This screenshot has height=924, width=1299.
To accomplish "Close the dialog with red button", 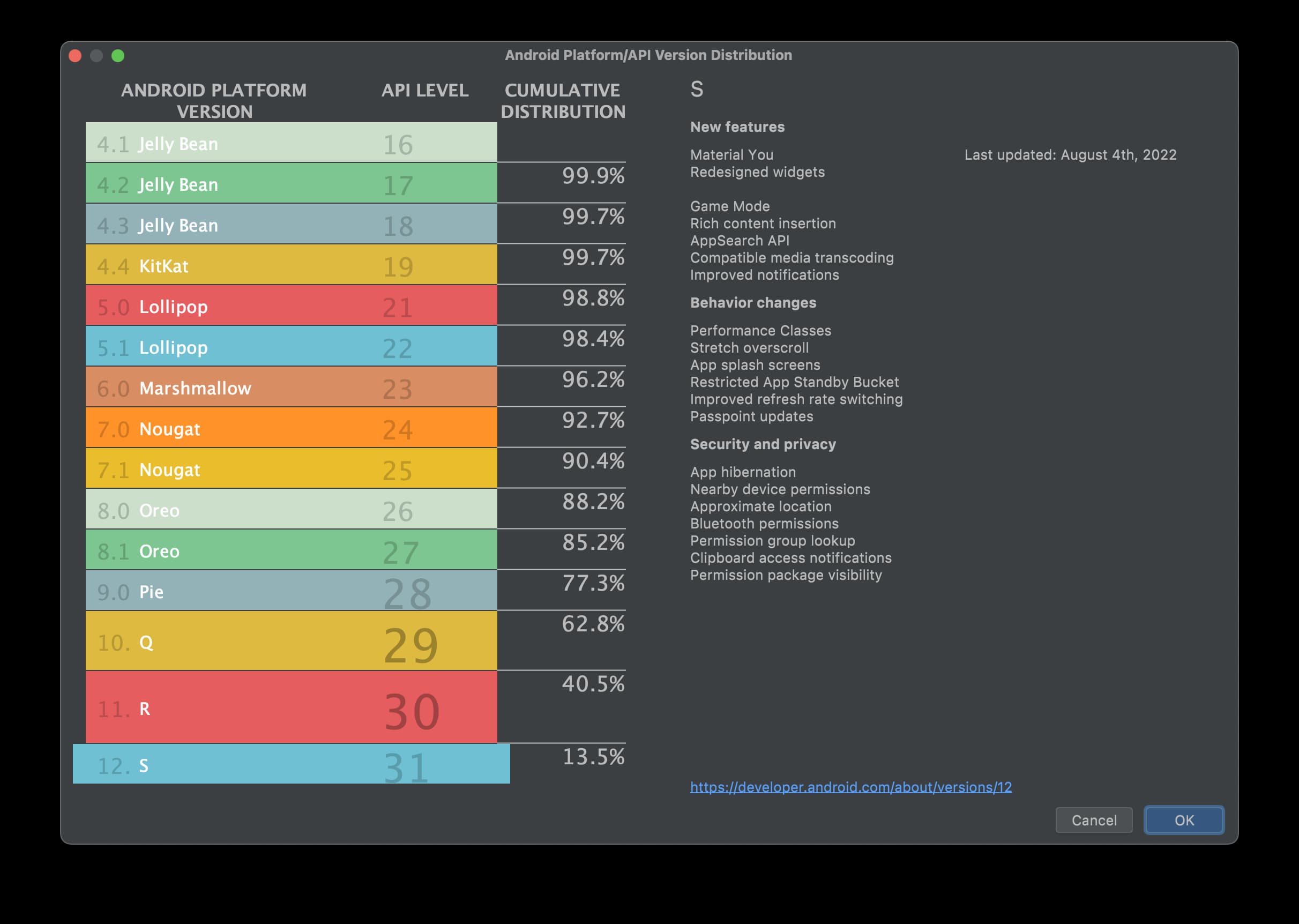I will point(75,56).
